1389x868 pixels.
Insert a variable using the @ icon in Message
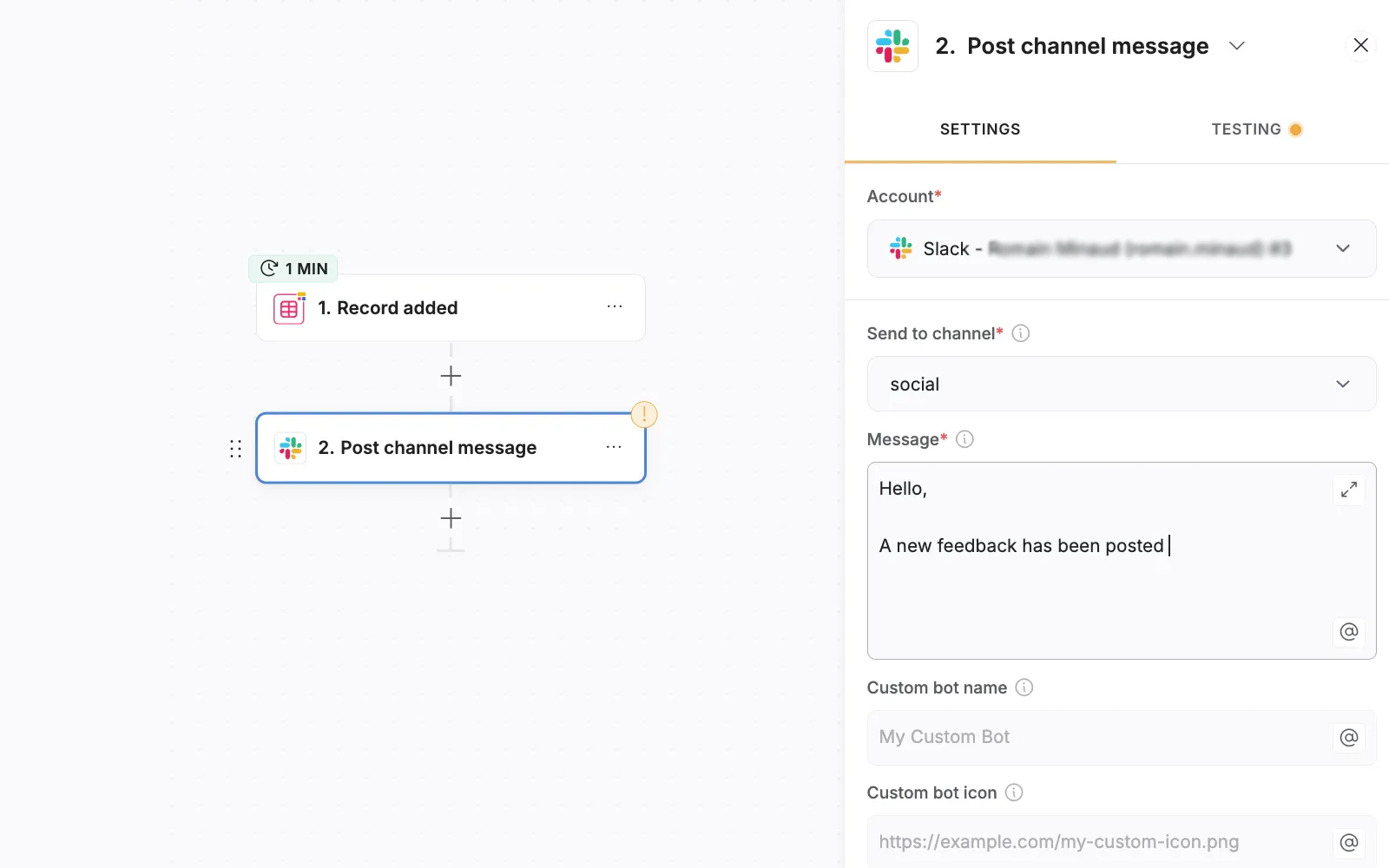coord(1347,632)
